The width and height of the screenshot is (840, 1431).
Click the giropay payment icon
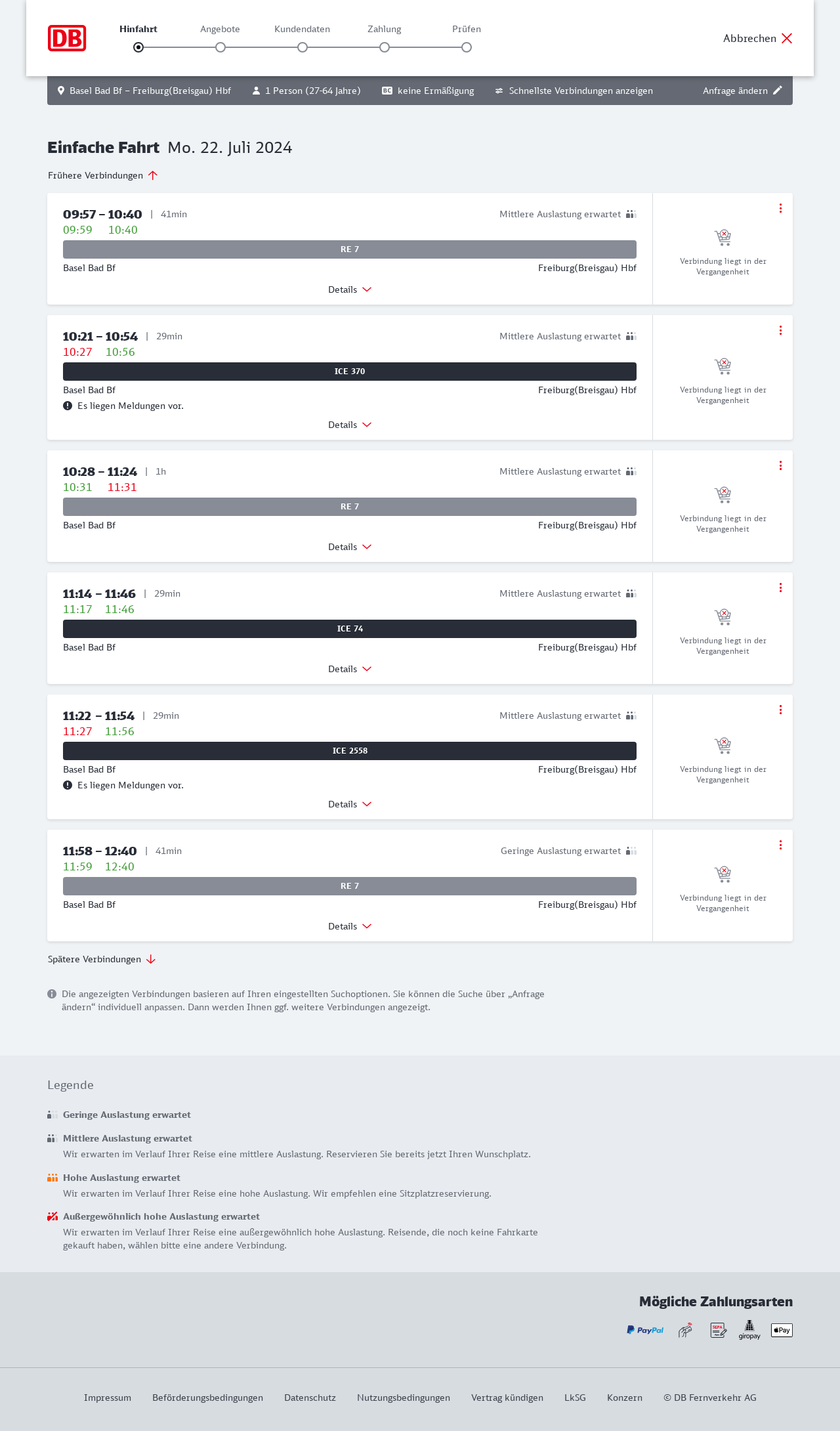[x=749, y=1330]
